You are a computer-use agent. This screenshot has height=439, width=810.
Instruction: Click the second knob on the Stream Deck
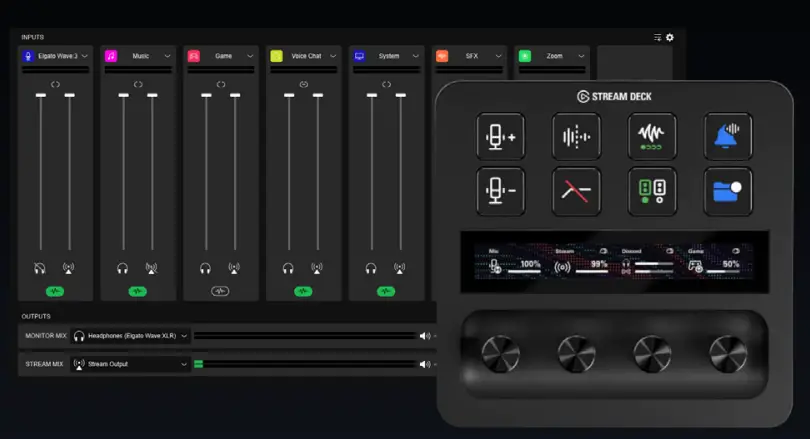577,354
